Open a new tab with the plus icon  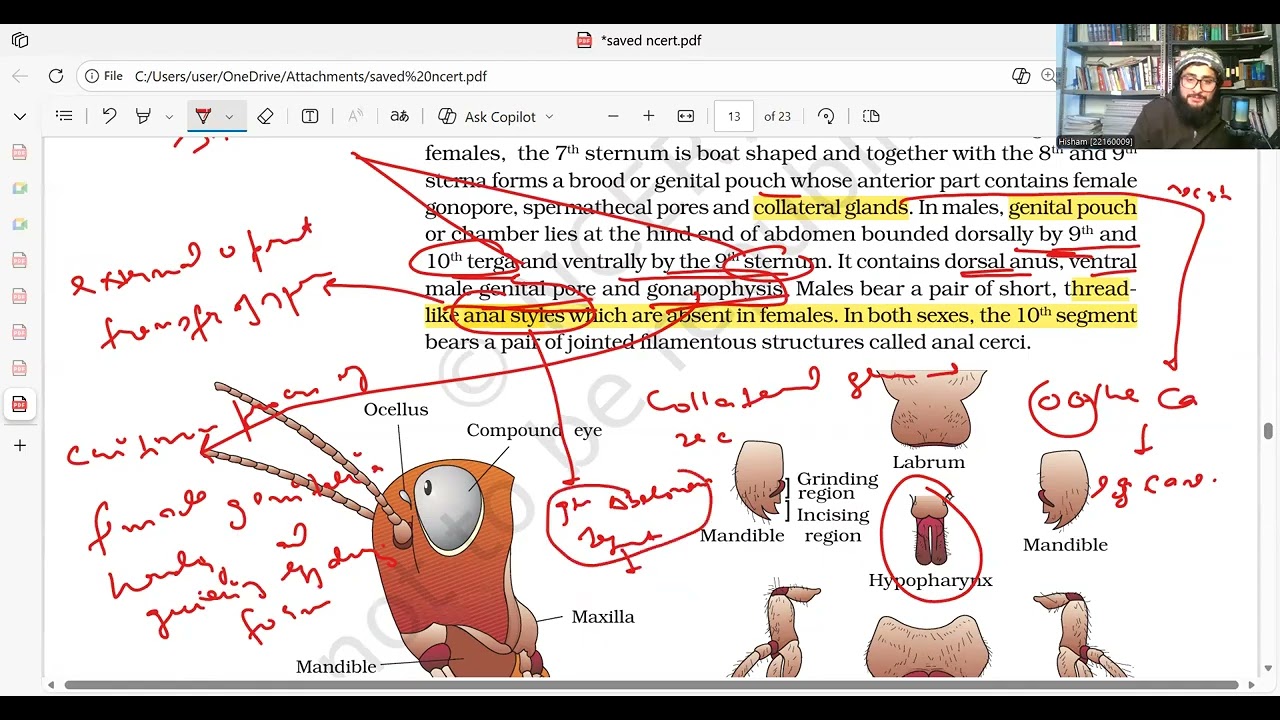click(x=20, y=445)
